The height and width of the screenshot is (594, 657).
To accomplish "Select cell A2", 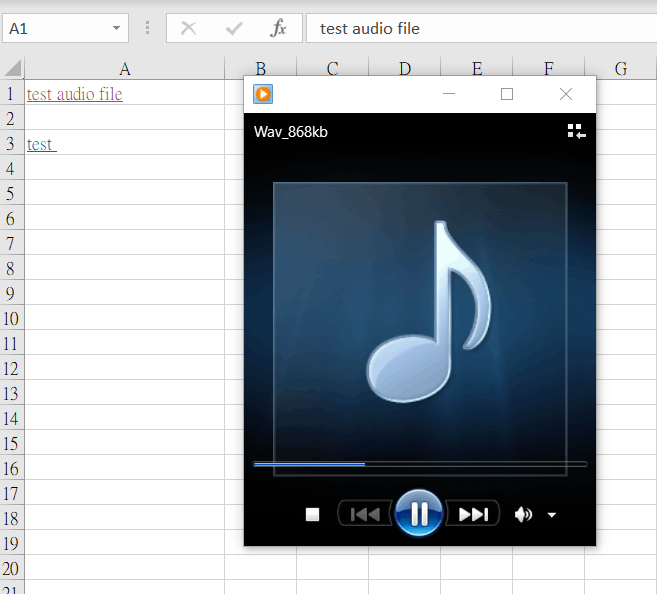I will click(x=124, y=117).
